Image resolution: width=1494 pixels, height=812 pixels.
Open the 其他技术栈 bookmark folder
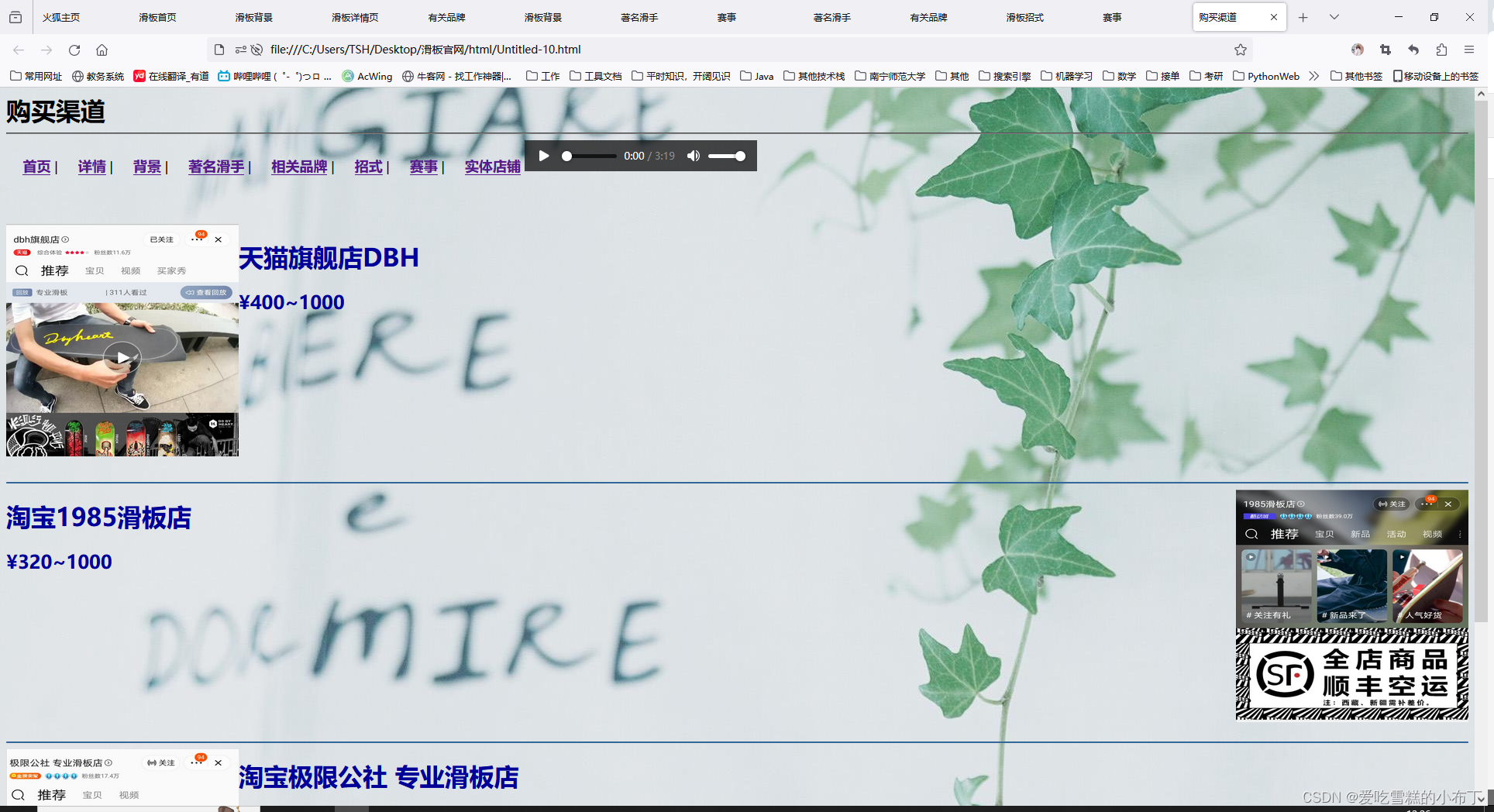814,76
